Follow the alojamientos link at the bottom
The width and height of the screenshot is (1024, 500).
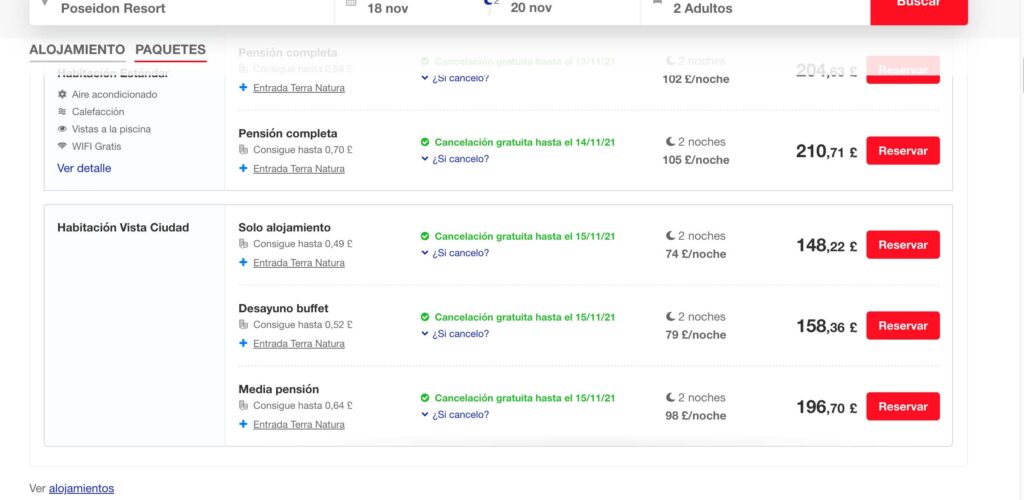pyautogui.click(x=82, y=488)
